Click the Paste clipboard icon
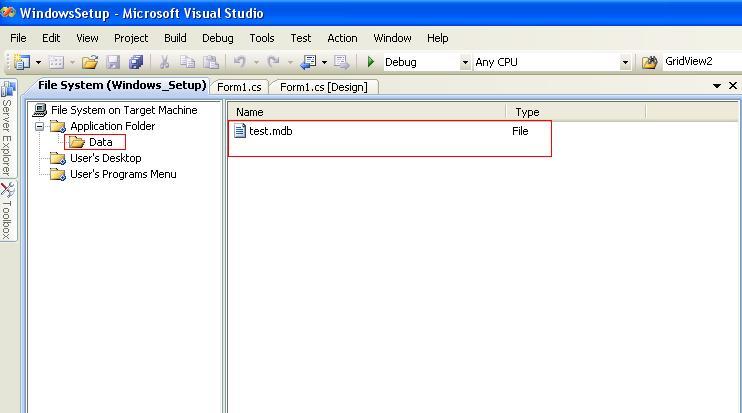The image size is (742, 413). (x=211, y=62)
